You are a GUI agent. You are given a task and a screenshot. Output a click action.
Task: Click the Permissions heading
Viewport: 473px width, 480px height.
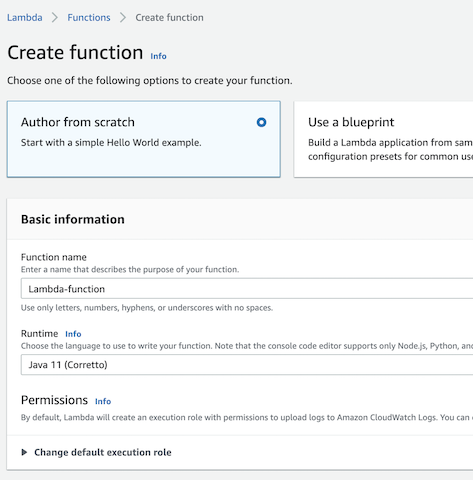click(x=54, y=400)
